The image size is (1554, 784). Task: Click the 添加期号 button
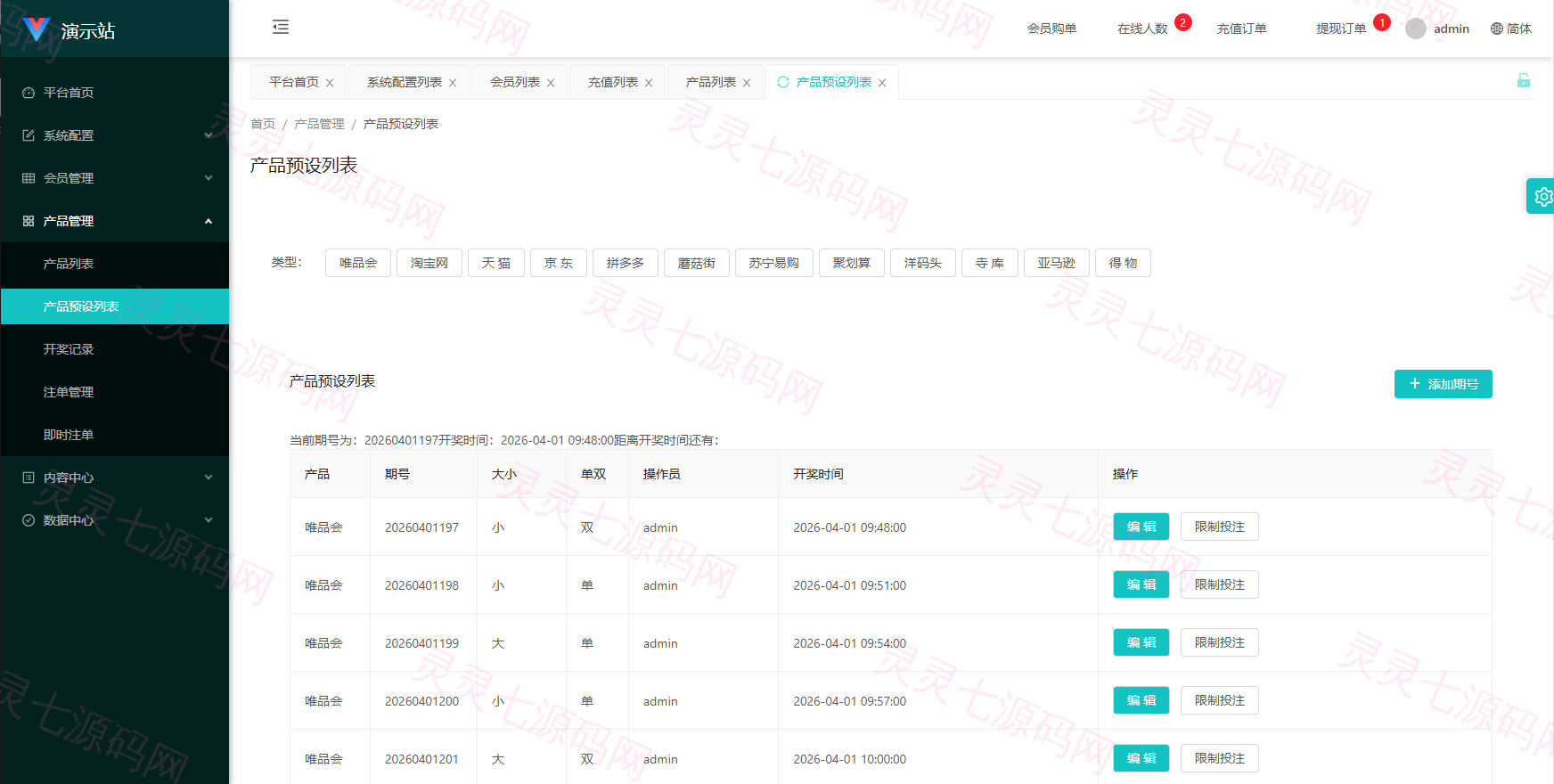pyautogui.click(x=1444, y=384)
